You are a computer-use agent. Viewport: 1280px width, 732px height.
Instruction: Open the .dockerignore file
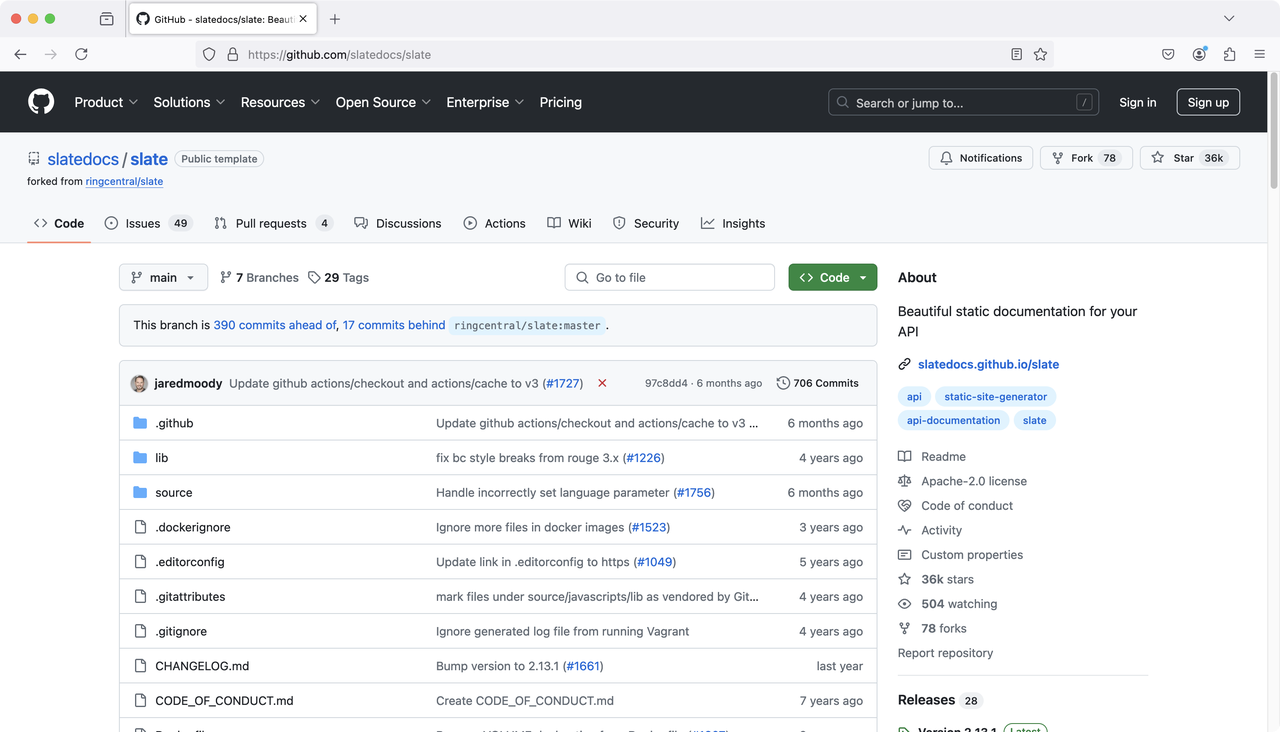192,527
